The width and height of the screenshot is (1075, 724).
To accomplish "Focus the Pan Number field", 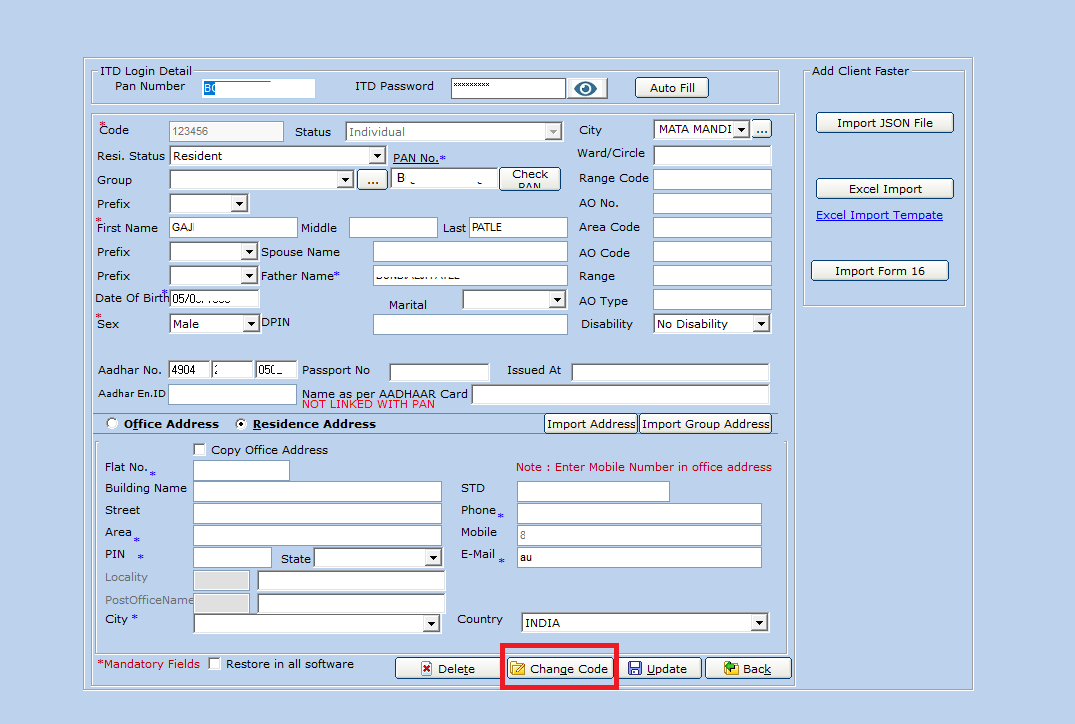I will pyautogui.click(x=258, y=88).
